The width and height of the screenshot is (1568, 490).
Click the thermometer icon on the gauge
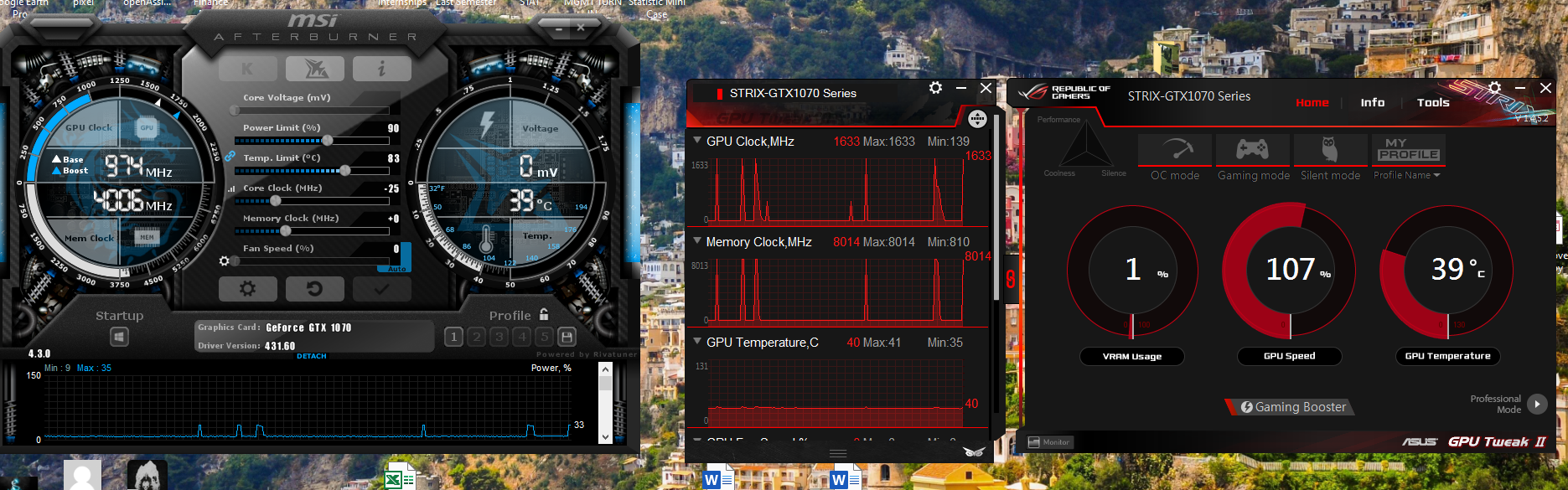coord(486,240)
